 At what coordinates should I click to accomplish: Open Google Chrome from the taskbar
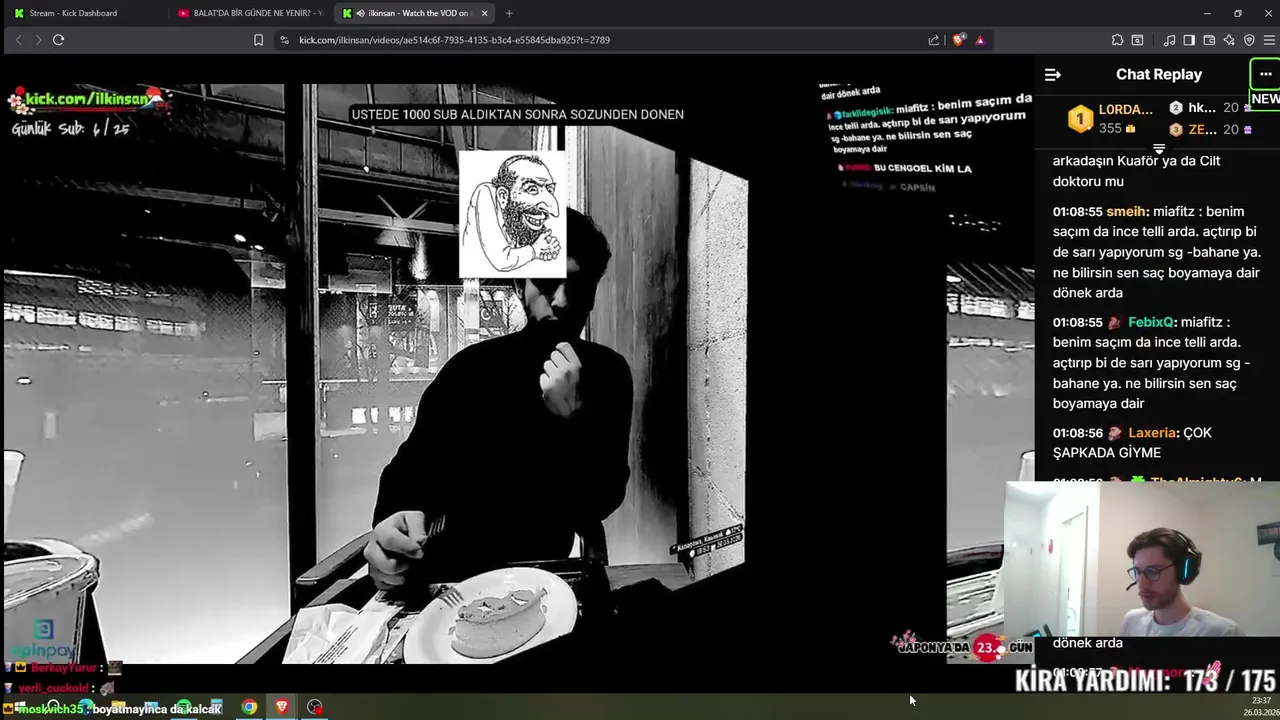coord(249,707)
